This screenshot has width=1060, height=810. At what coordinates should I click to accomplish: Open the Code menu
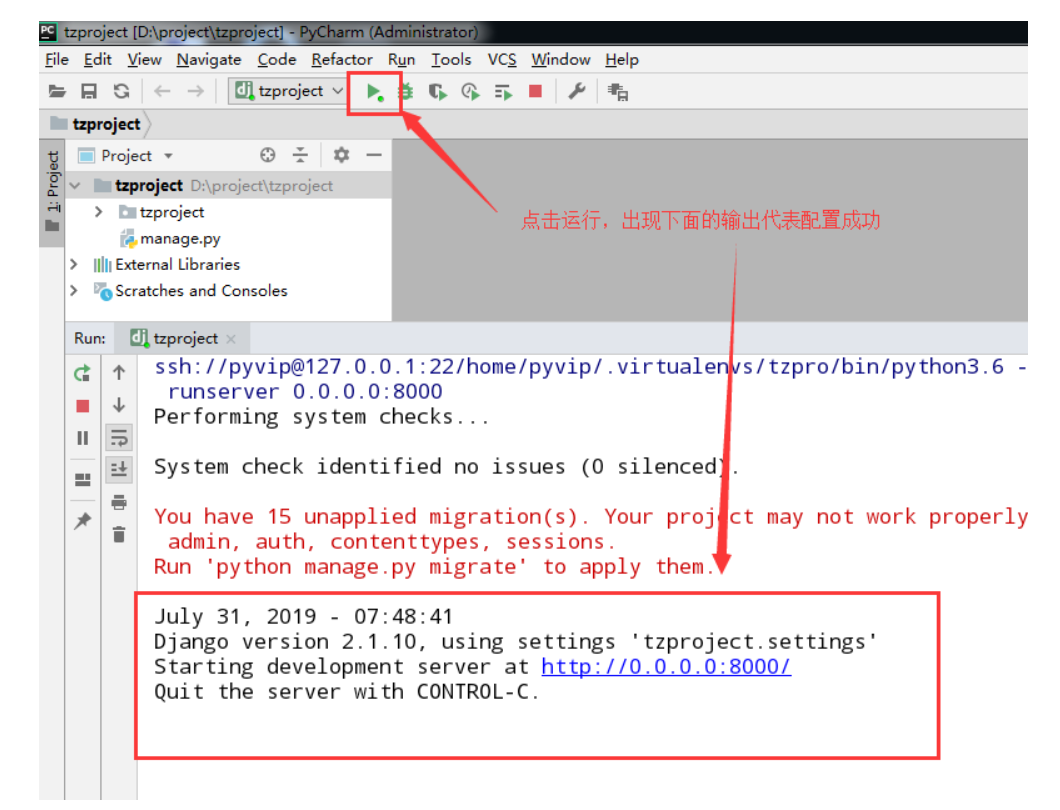tap(276, 59)
